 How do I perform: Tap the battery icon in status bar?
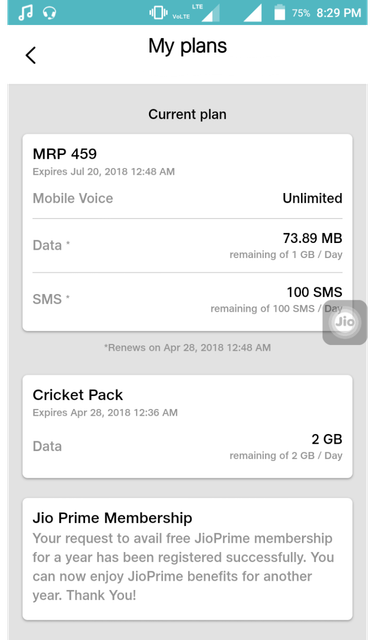pos(280,12)
